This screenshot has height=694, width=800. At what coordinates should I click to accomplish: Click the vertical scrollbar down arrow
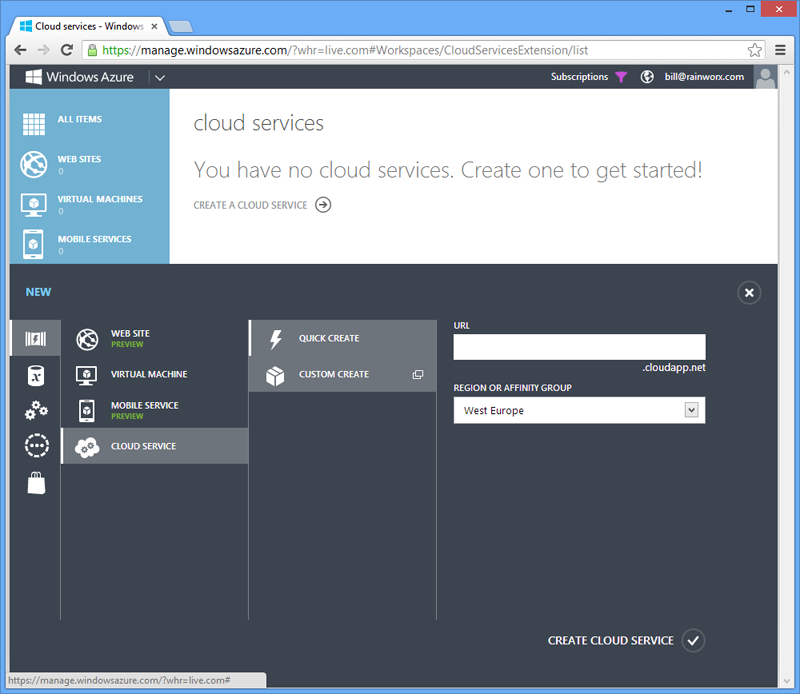point(787,681)
